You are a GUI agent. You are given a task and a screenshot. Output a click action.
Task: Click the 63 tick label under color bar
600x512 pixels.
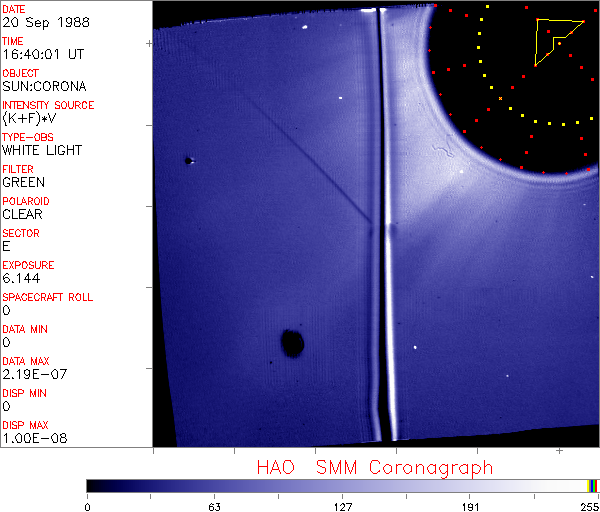tap(214, 505)
